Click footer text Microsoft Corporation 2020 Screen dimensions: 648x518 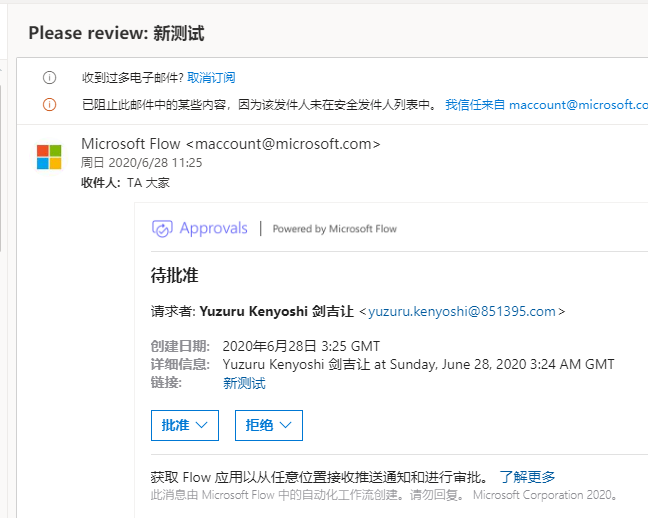545,495
